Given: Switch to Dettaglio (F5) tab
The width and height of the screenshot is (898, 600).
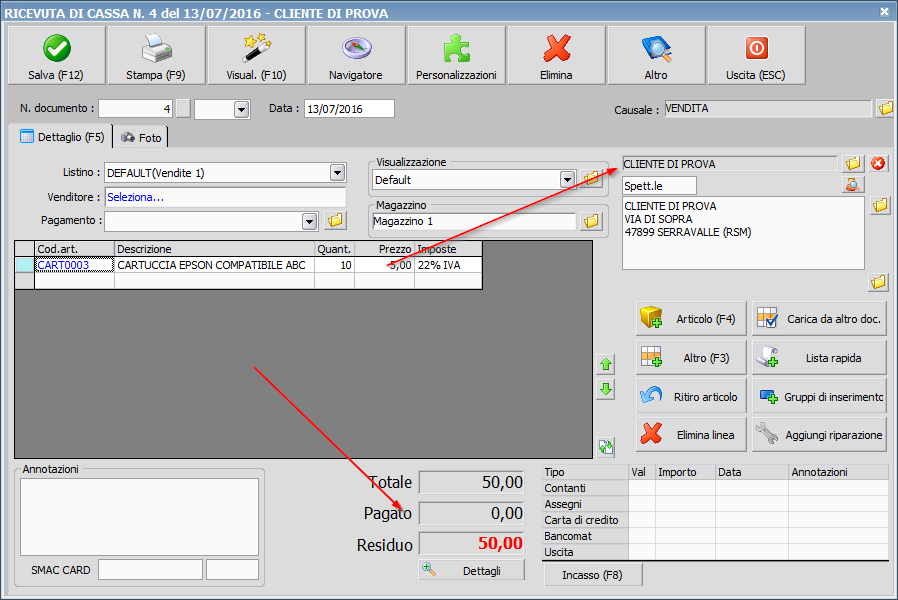Looking at the screenshot, I should click(x=62, y=137).
